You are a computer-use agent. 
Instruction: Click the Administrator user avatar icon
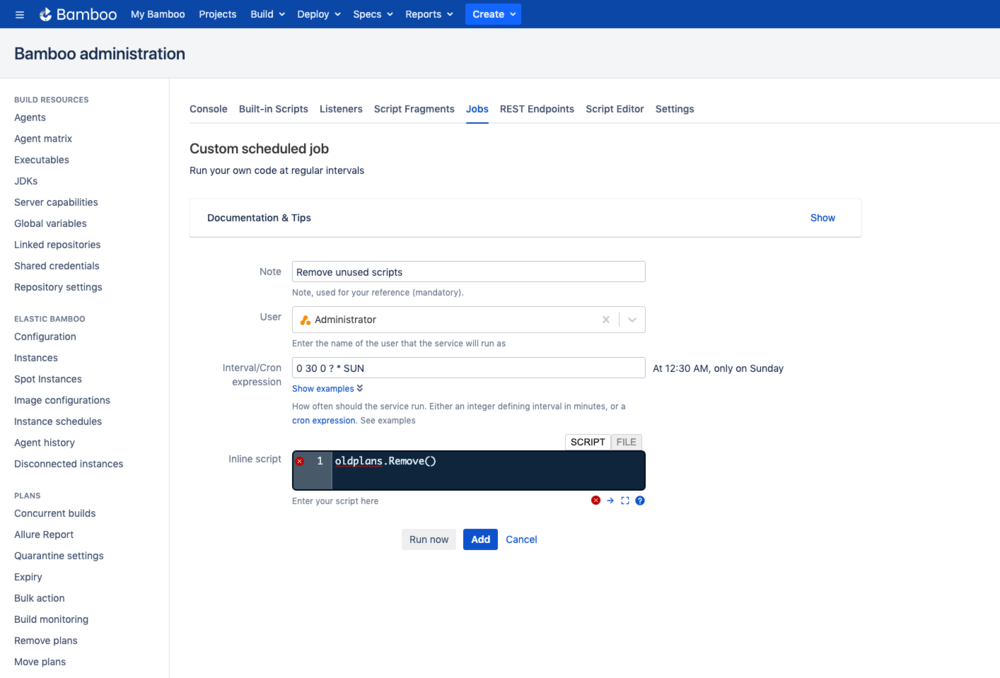[x=305, y=320]
